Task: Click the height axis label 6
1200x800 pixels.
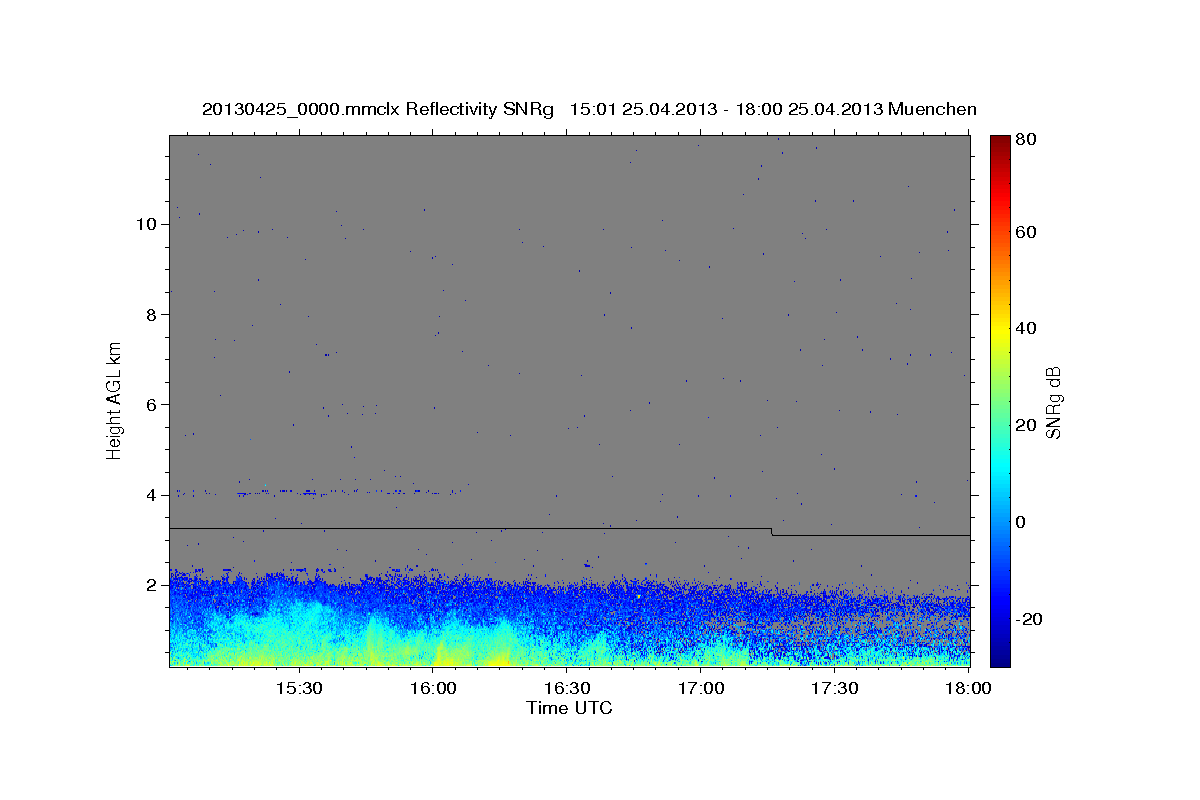Action: pos(152,404)
